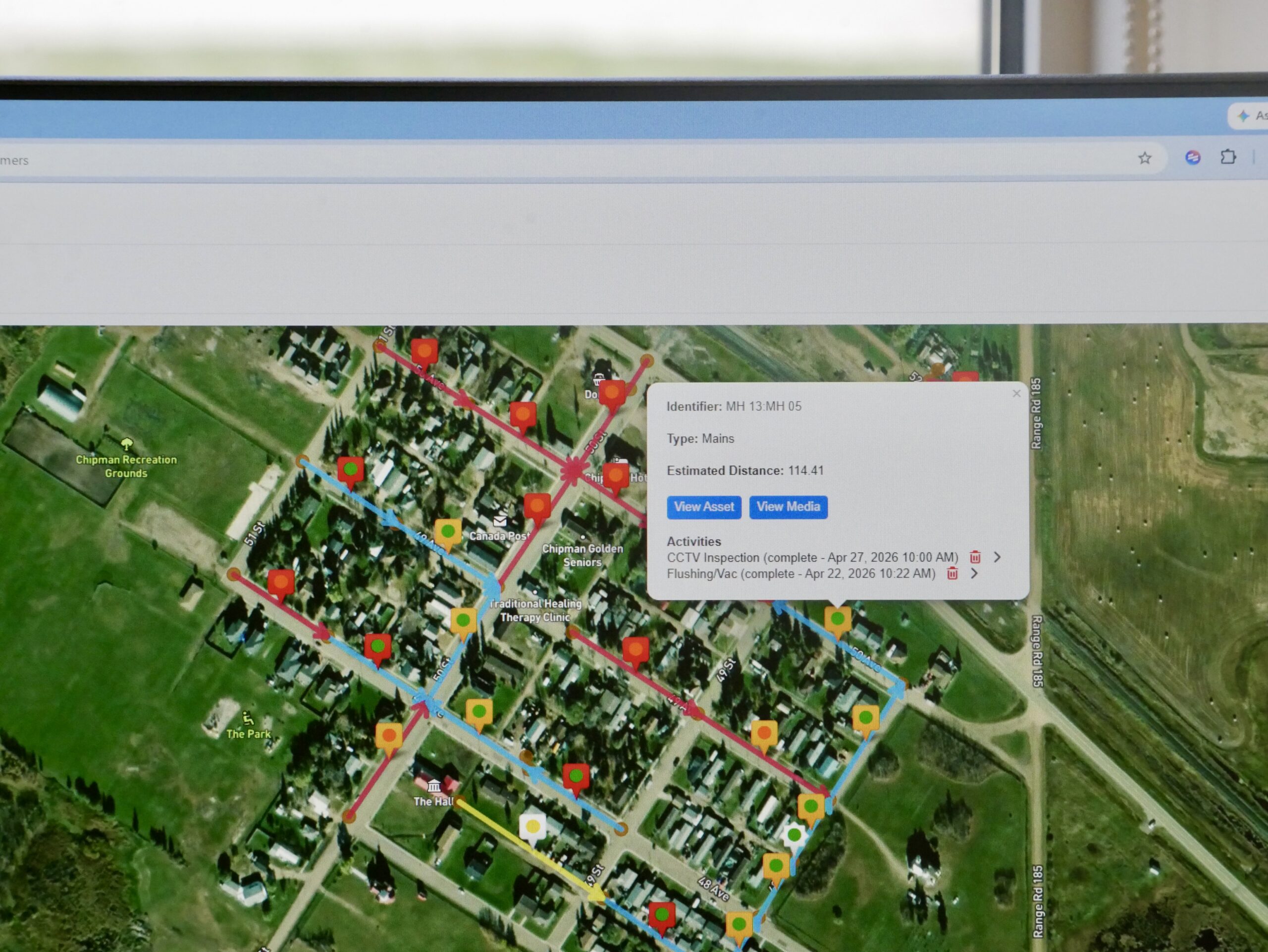
Task: Select the yellow marker directly beneath the popup pointer
Action: coord(838,621)
